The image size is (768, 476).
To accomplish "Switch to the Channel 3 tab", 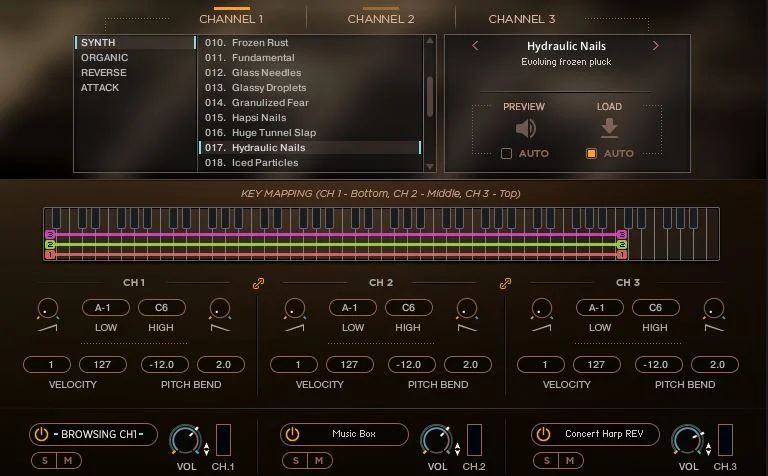I will [522, 19].
